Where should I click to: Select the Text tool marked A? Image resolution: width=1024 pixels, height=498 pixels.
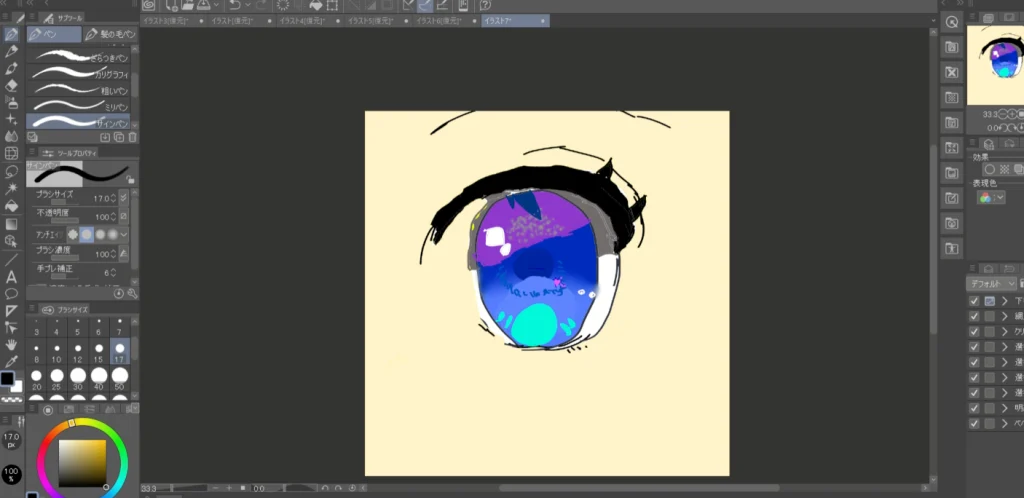click(x=11, y=277)
